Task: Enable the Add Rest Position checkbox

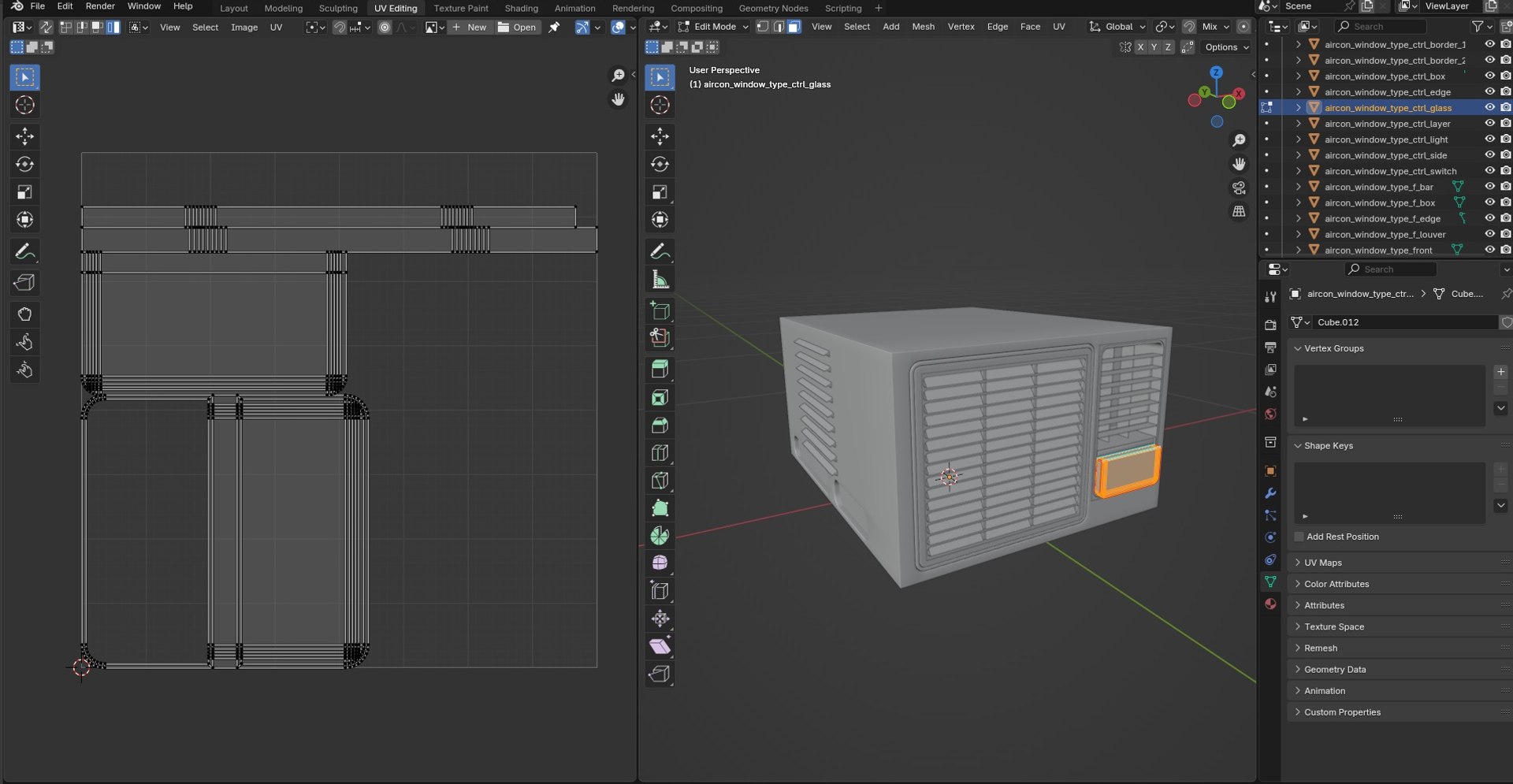Action: point(1299,537)
